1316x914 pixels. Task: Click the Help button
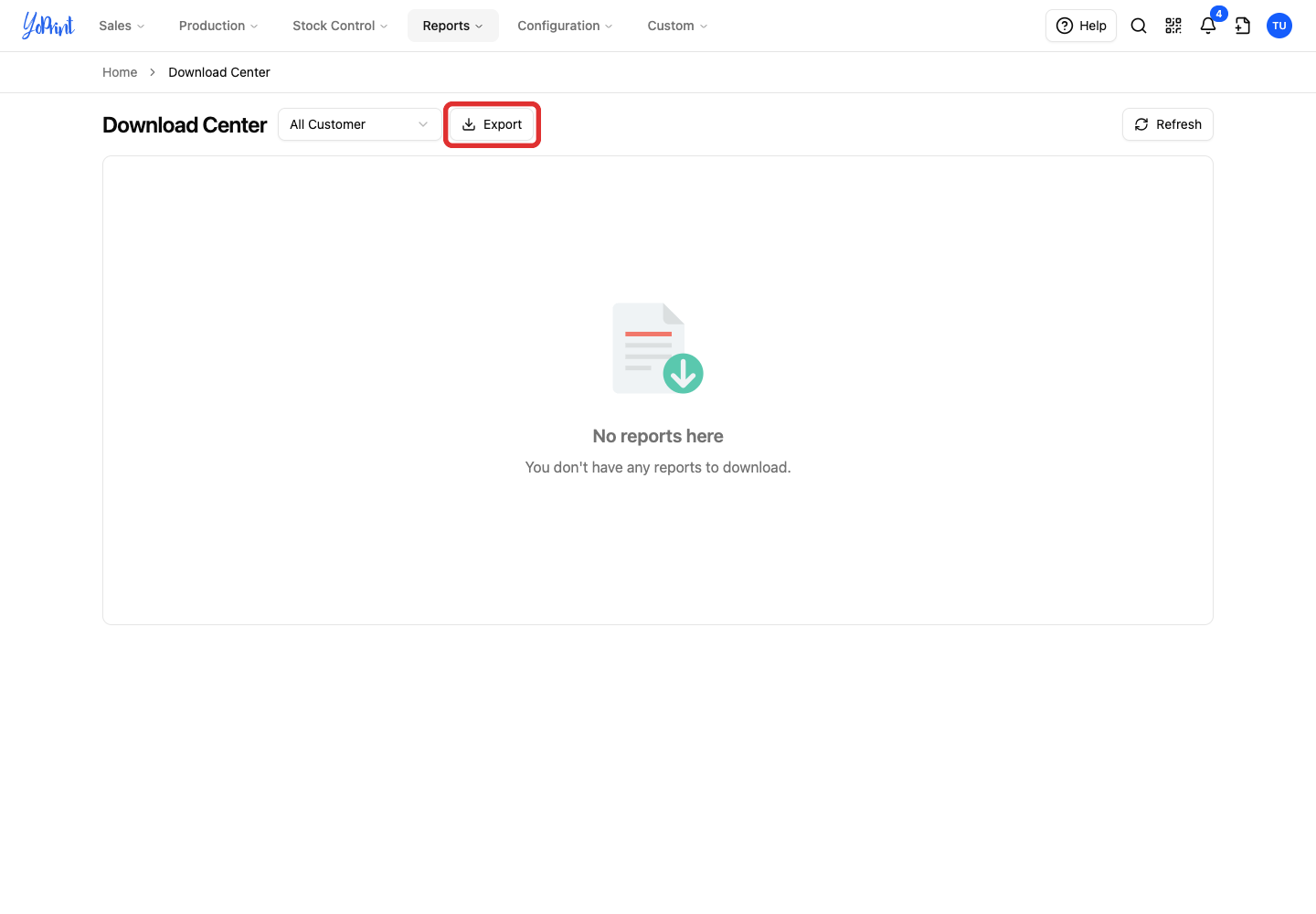pyautogui.click(x=1081, y=26)
